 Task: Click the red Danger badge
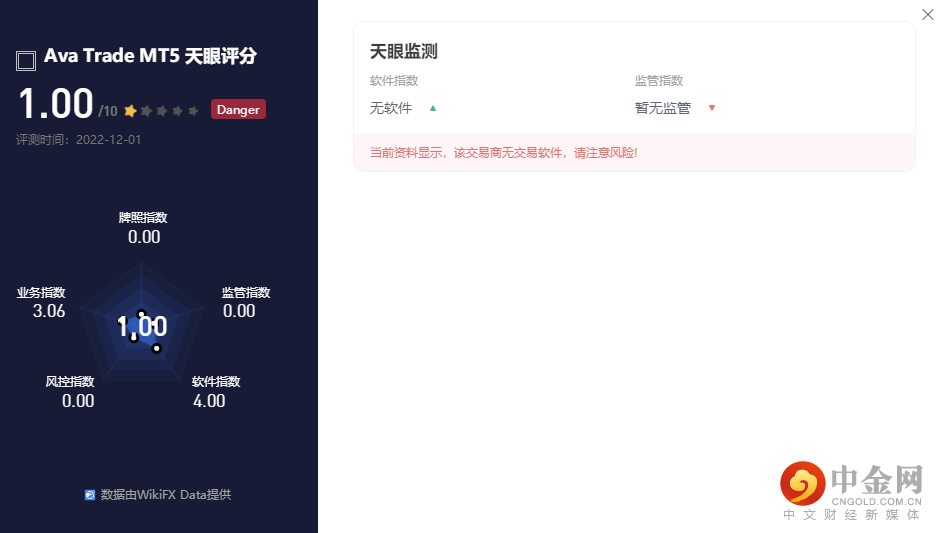click(238, 109)
